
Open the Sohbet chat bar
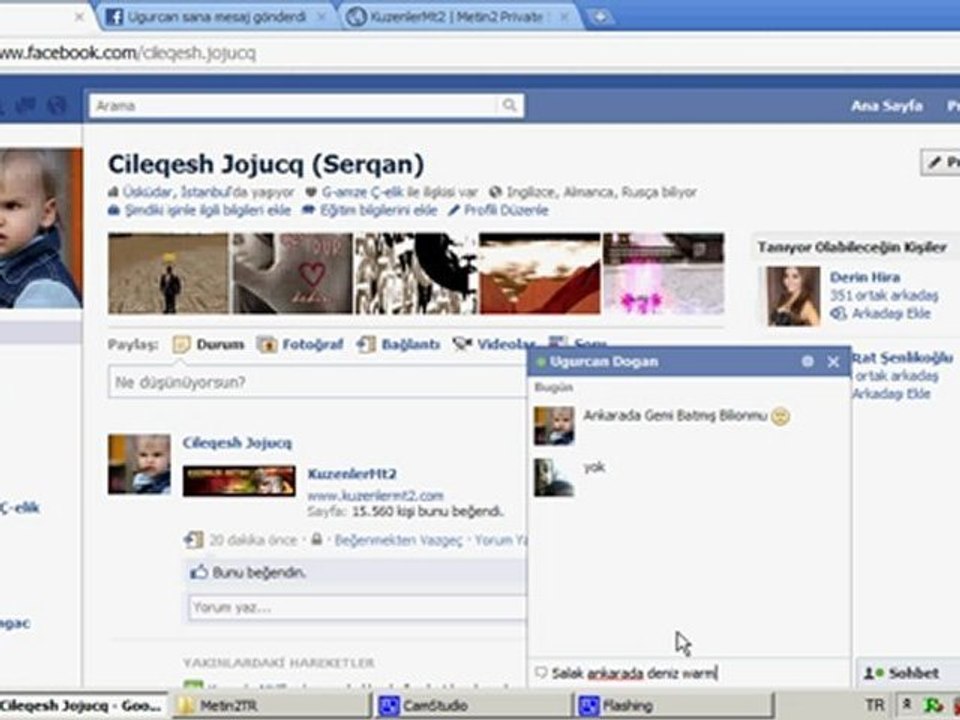pyautogui.click(x=907, y=673)
